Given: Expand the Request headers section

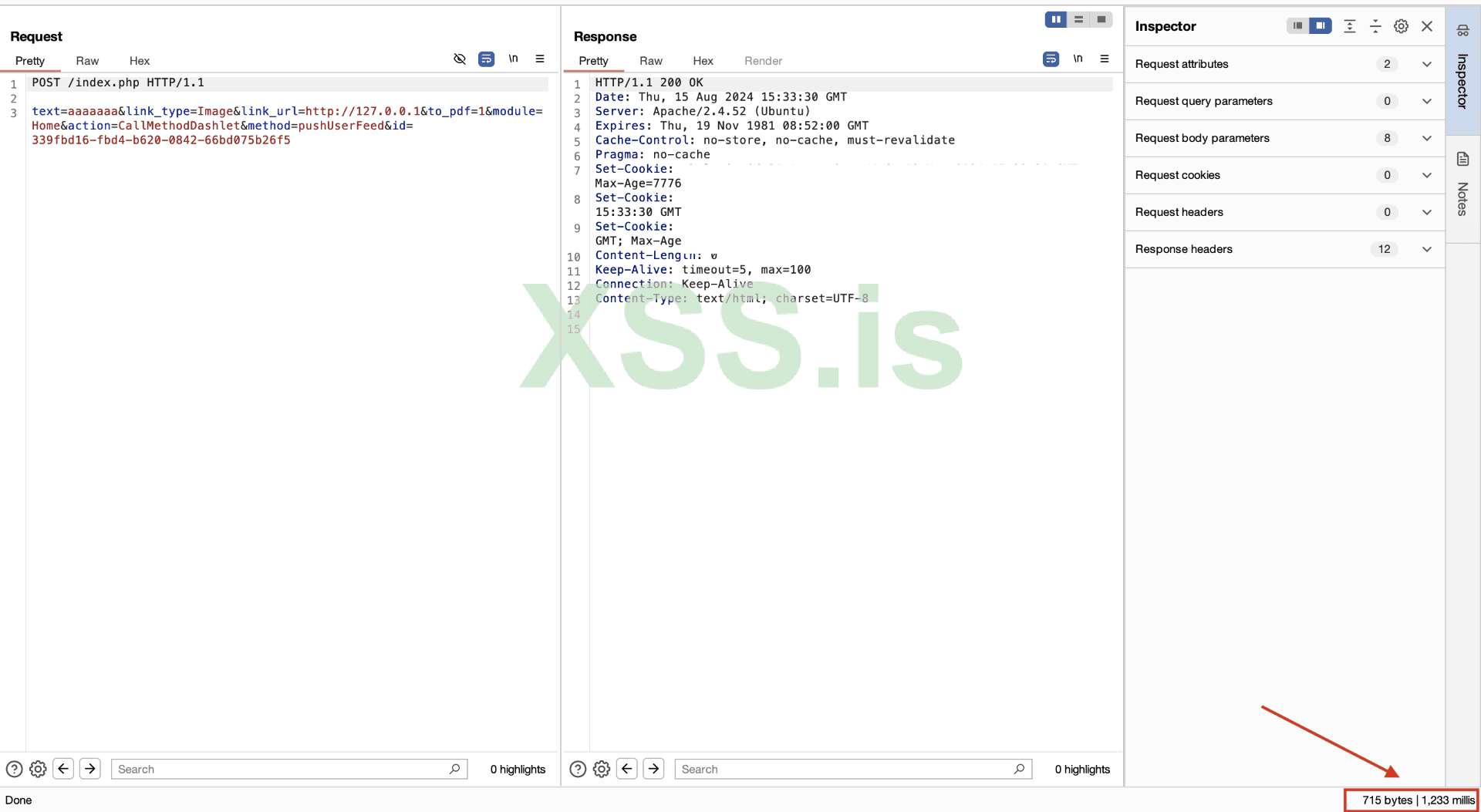Looking at the screenshot, I should (x=1427, y=212).
